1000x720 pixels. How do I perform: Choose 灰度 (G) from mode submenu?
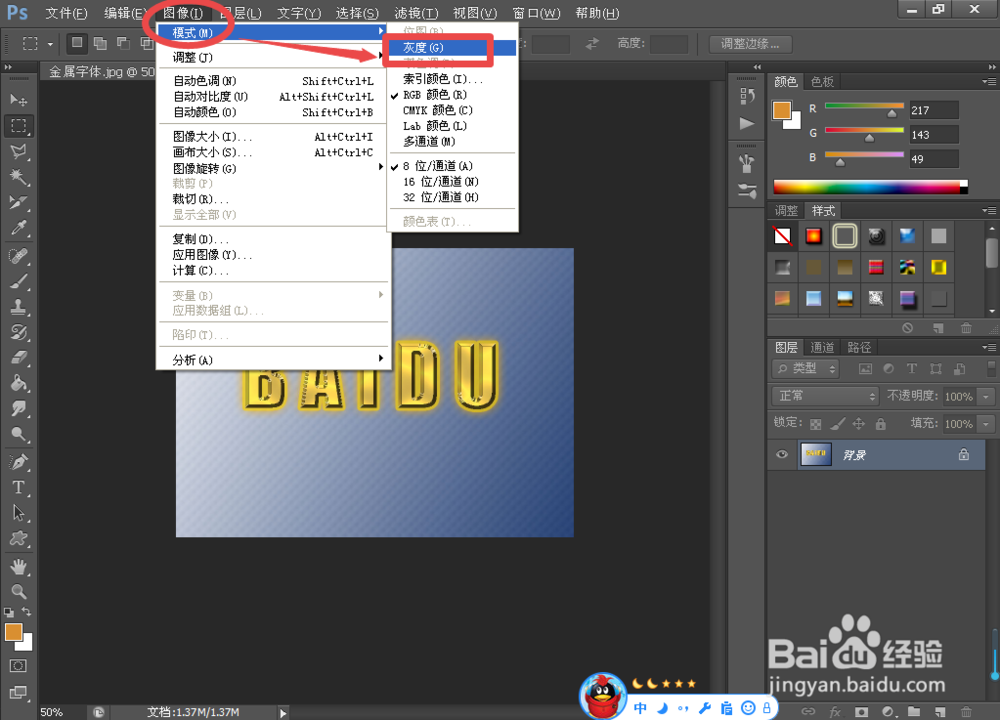pos(452,48)
